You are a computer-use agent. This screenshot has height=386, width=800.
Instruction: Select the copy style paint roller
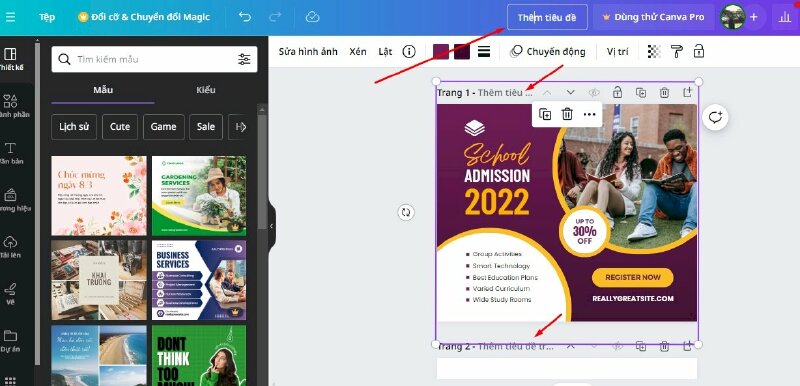click(x=677, y=52)
